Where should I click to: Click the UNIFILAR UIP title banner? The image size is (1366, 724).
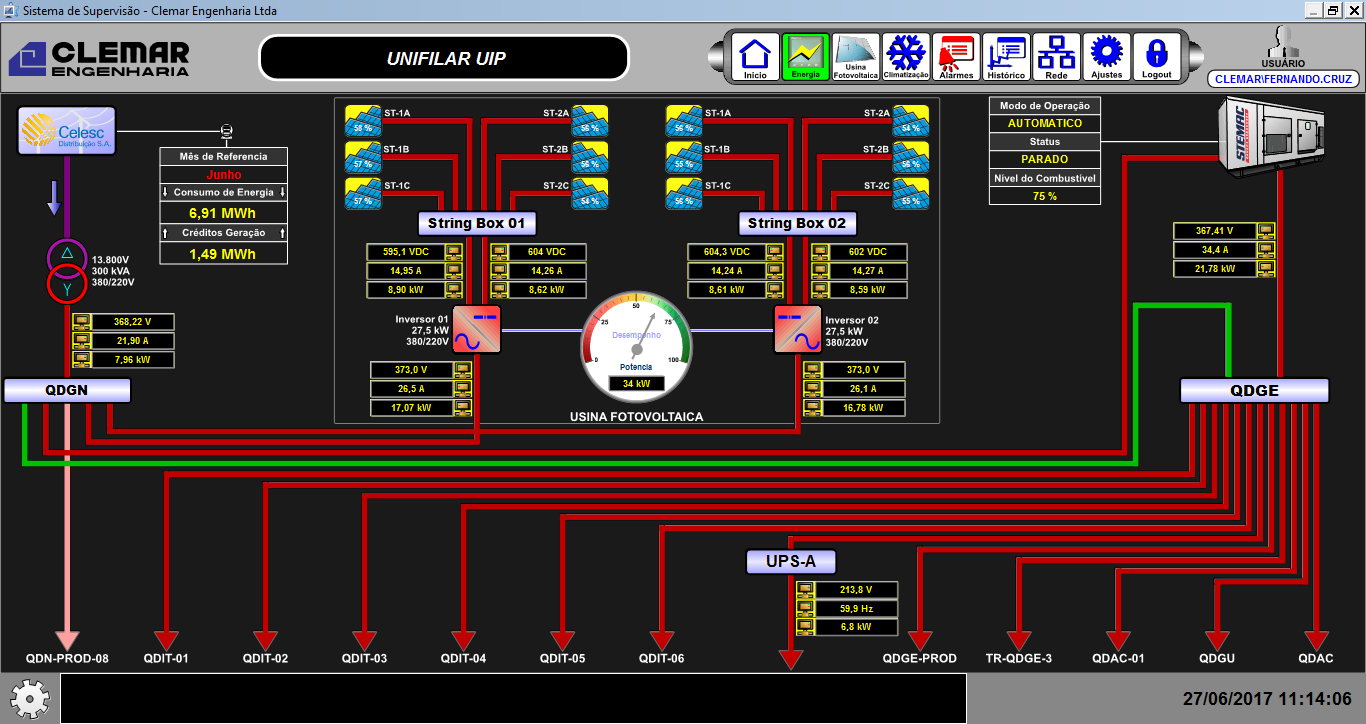[x=444, y=58]
